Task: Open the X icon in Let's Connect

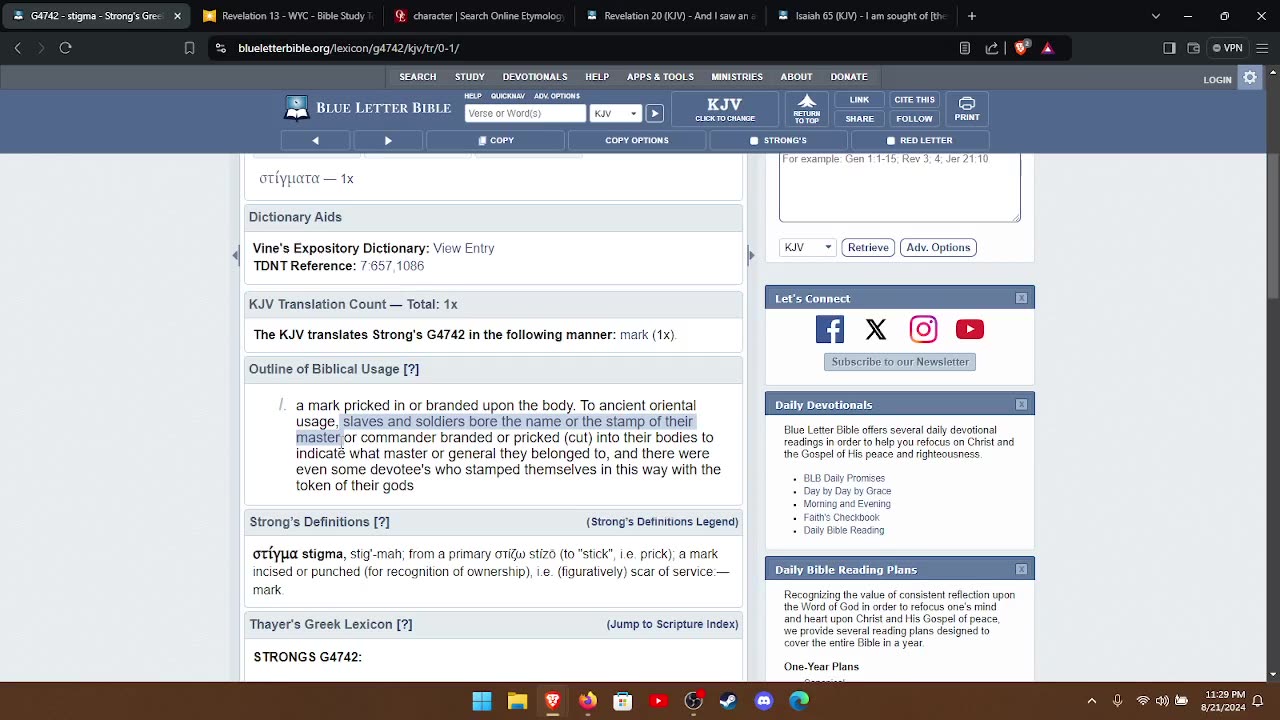Action: coord(876,329)
